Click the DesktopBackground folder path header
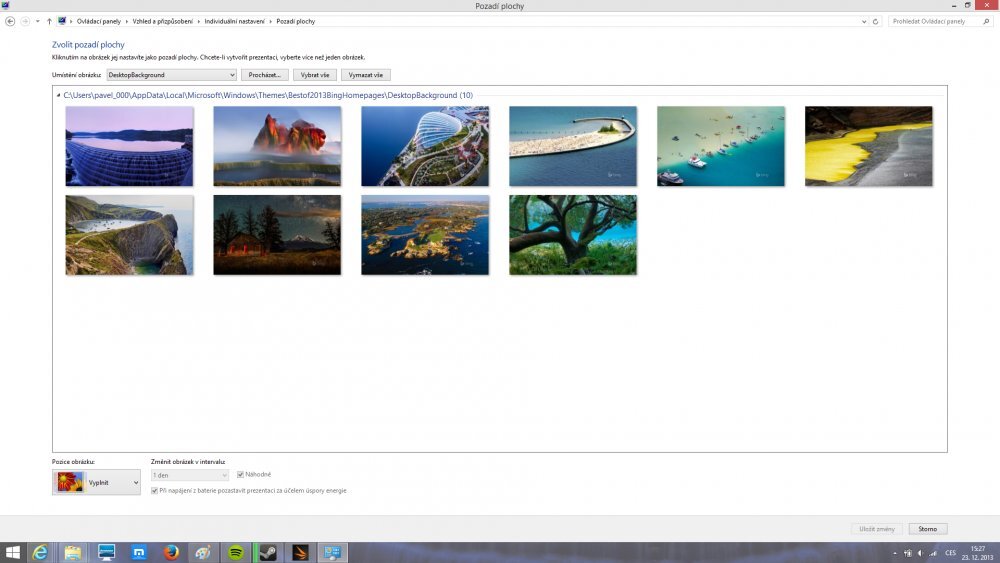The width and height of the screenshot is (1000, 563). [268, 95]
